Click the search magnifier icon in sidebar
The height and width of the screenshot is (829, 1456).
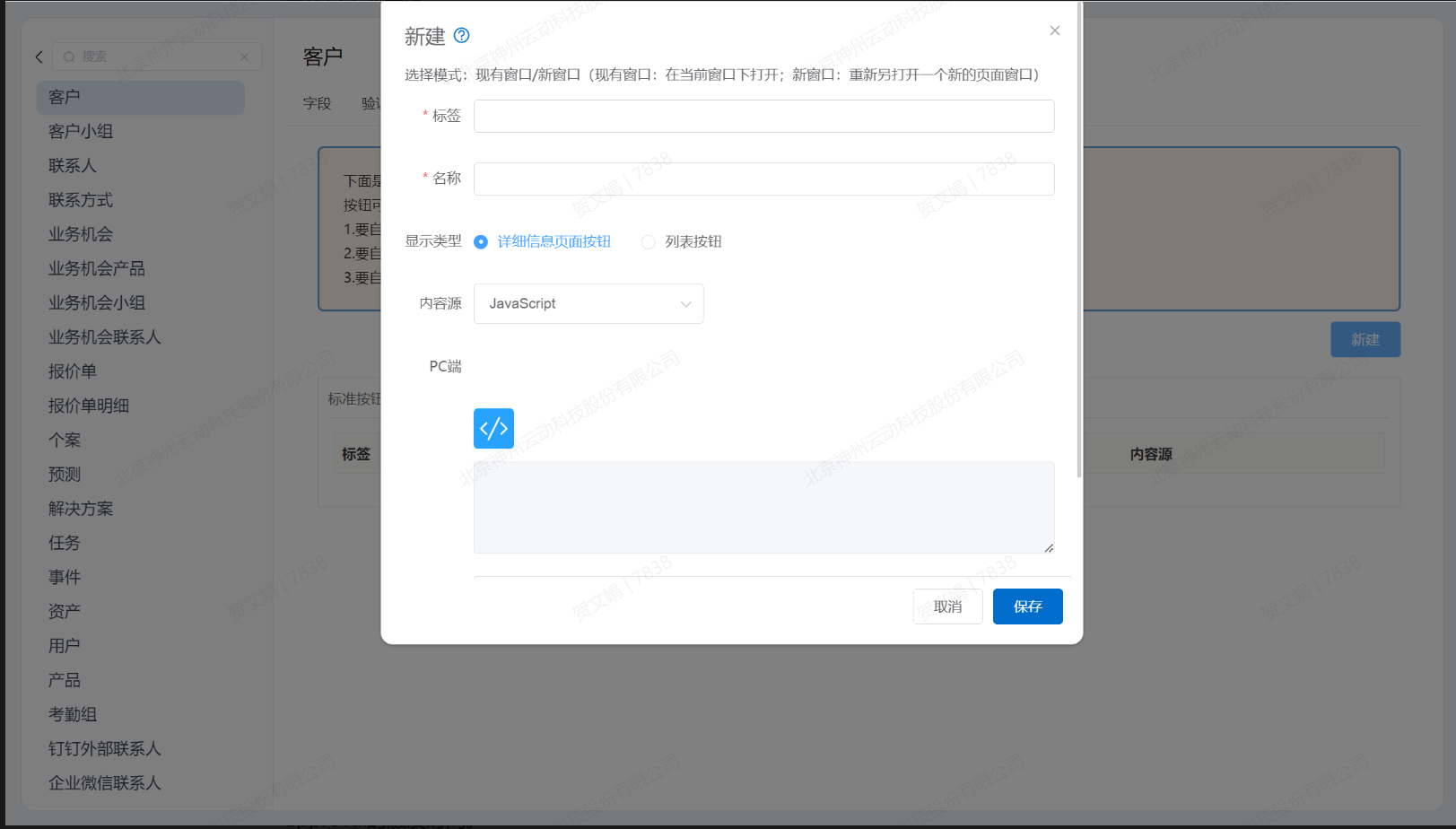(x=69, y=57)
